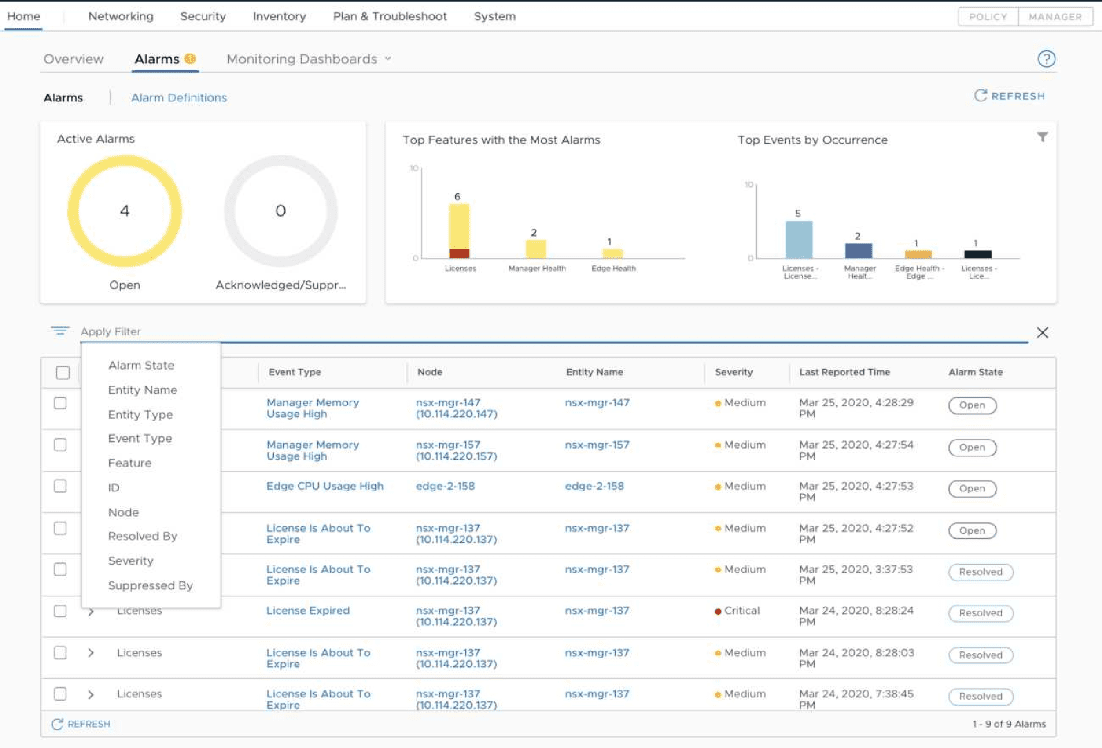
Task: Click the Licenses bar in features chart
Action: click(x=459, y=231)
